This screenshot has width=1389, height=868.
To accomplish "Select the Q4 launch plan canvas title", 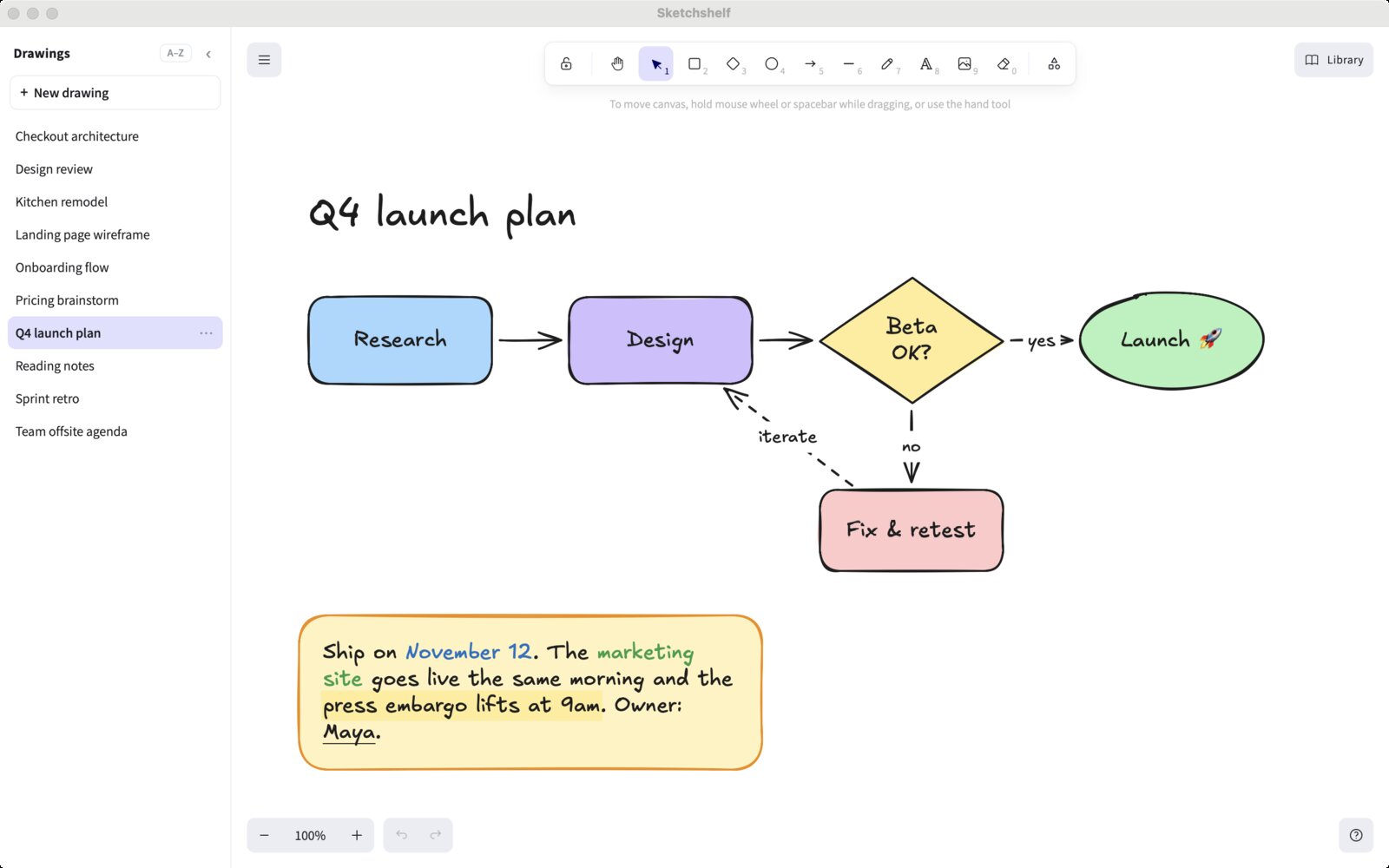I will pos(442,215).
